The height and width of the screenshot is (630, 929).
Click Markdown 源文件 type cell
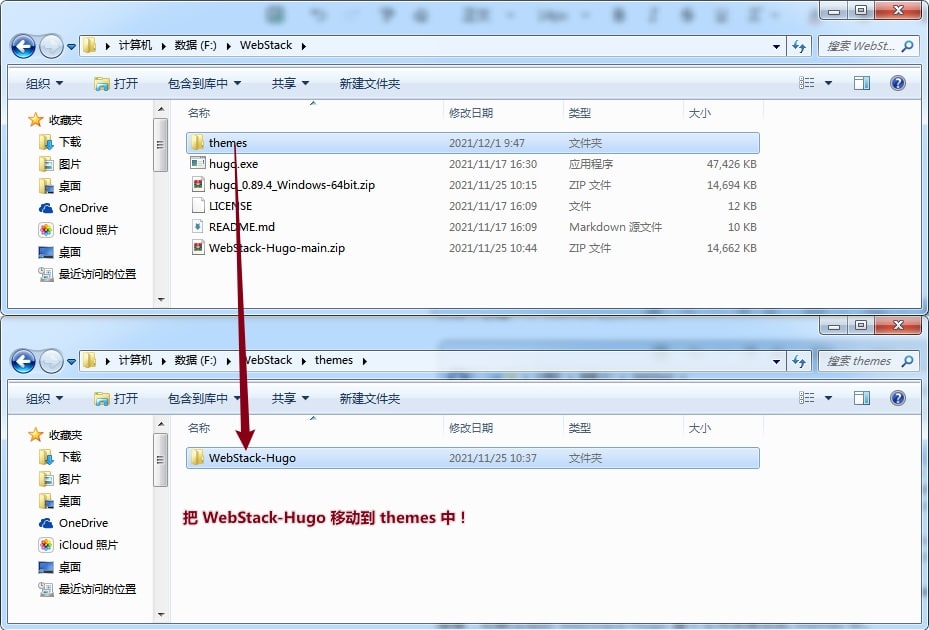[x=615, y=227]
